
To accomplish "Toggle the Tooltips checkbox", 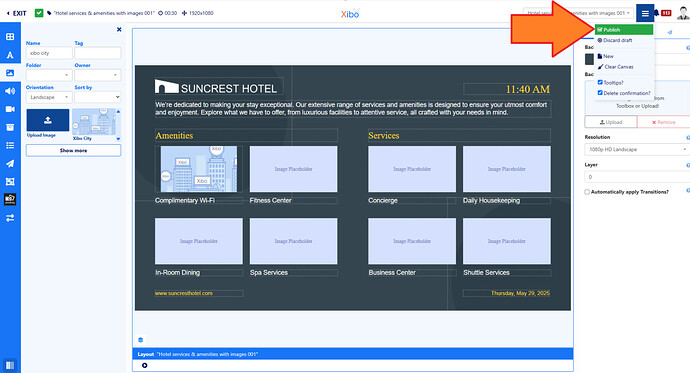I will click(x=600, y=82).
